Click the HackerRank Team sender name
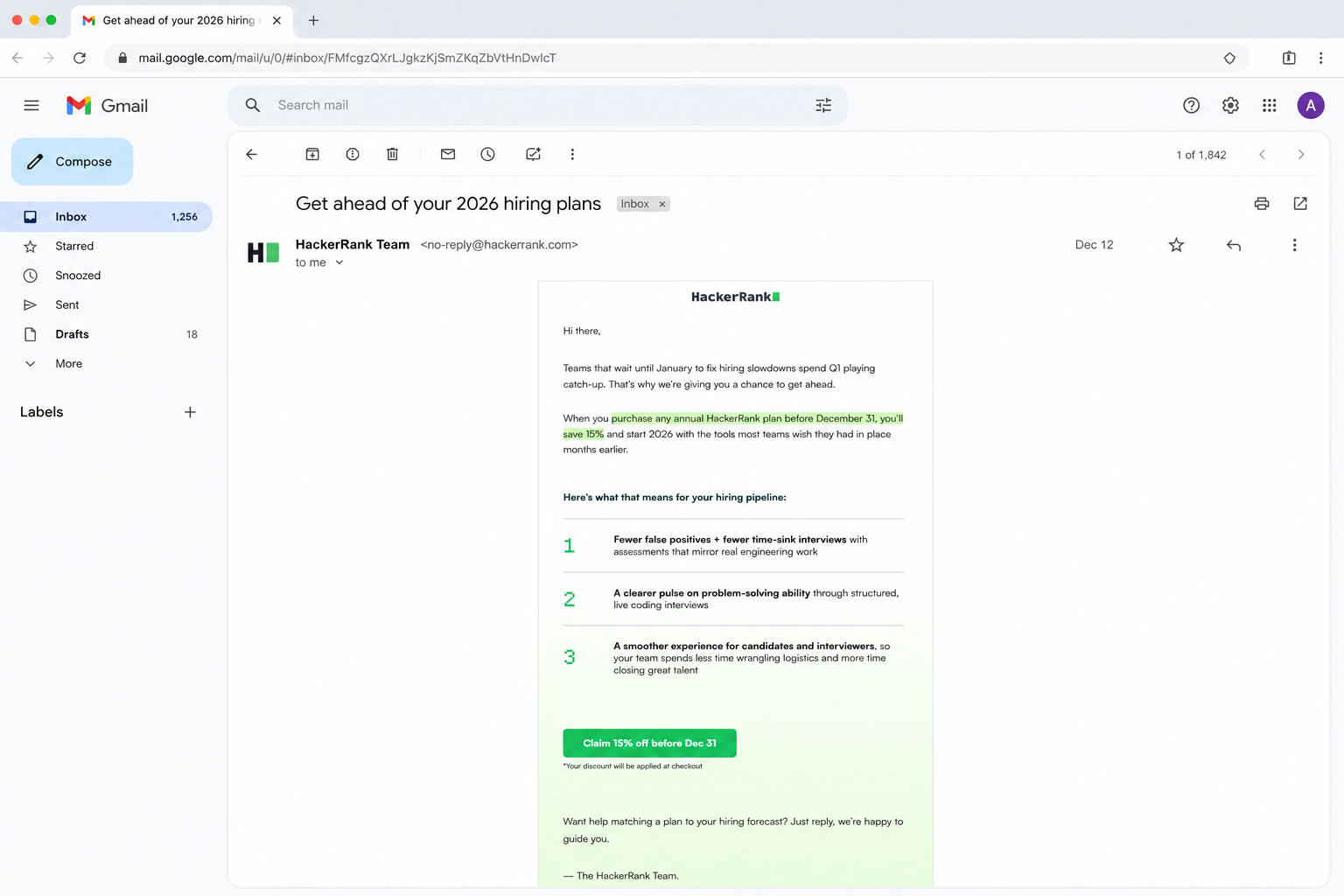The image size is (1344, 896). [x=353, y=244]
